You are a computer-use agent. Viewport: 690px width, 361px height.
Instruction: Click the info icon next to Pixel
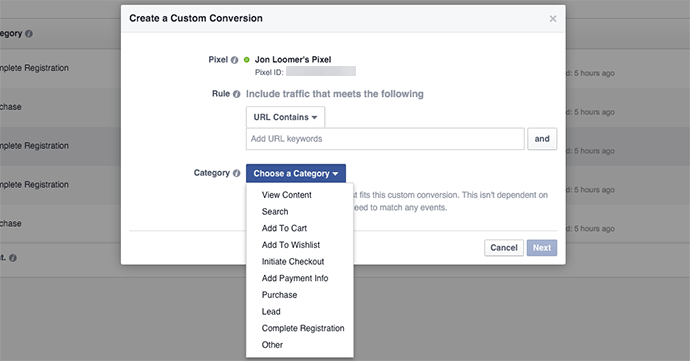click(235, 60)
